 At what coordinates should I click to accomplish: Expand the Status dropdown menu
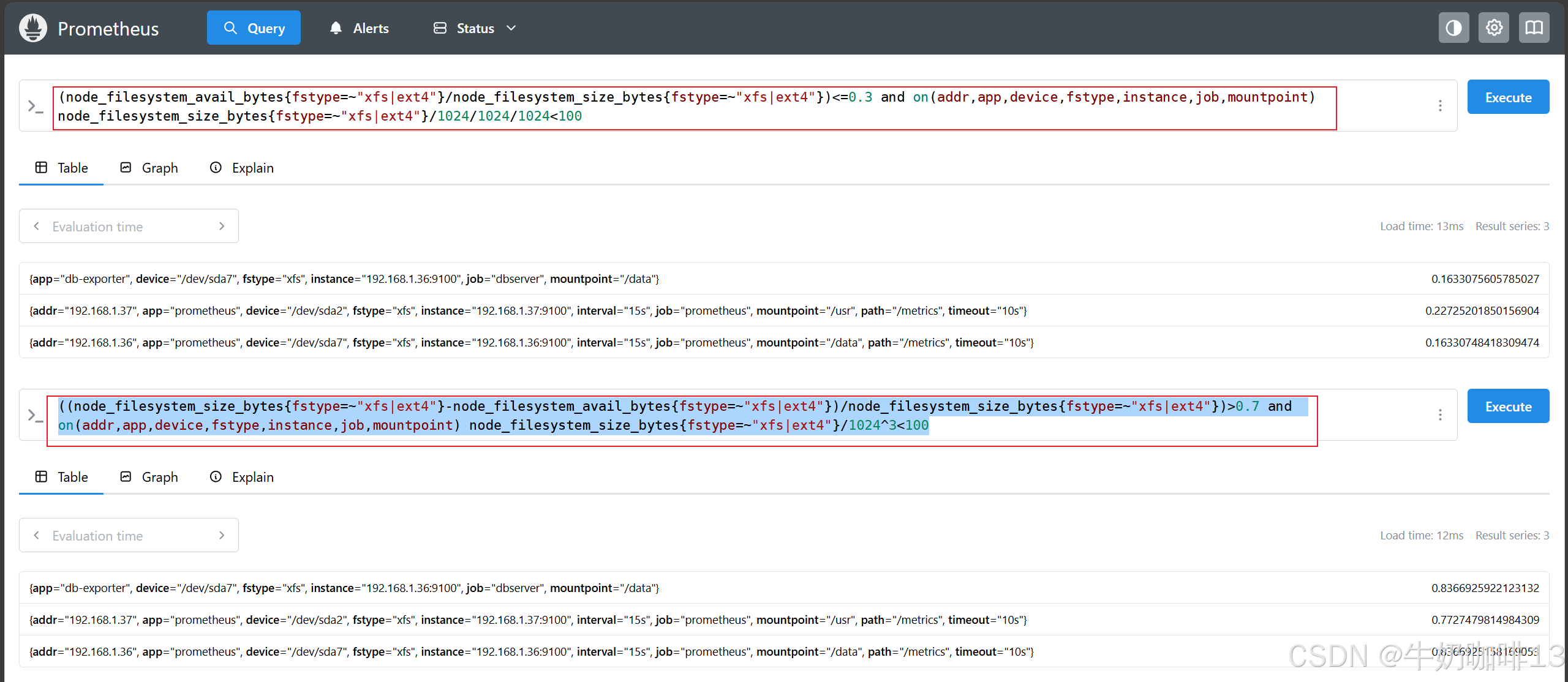coord(475,28)
